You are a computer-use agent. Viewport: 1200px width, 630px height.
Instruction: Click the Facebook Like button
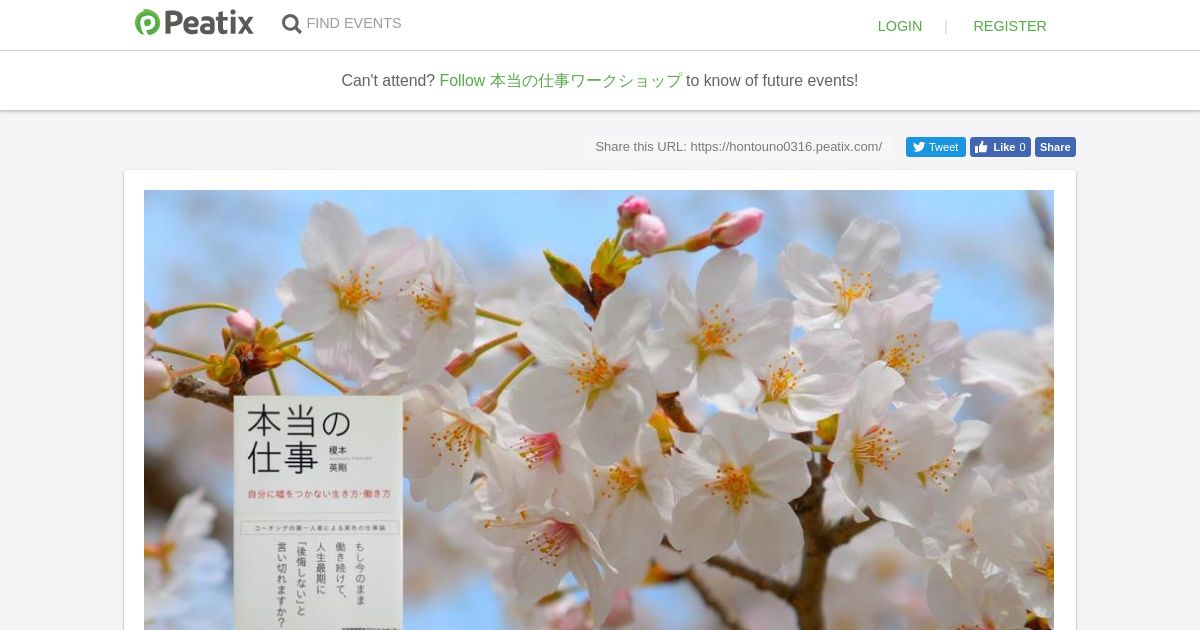coord(1000,147)
